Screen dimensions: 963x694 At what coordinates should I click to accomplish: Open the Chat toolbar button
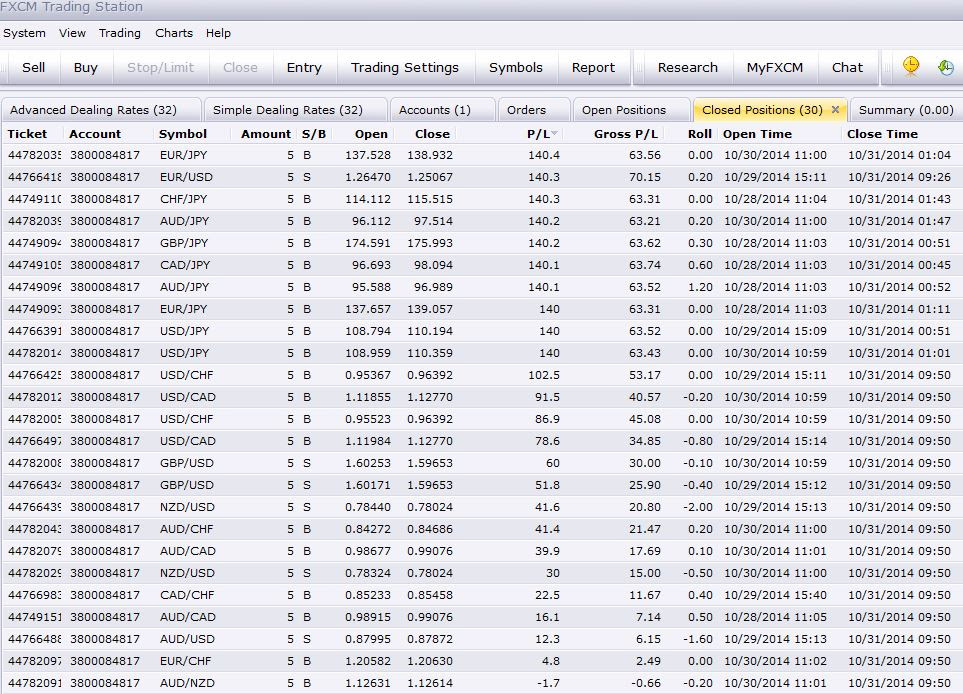[x=847, y=68]
